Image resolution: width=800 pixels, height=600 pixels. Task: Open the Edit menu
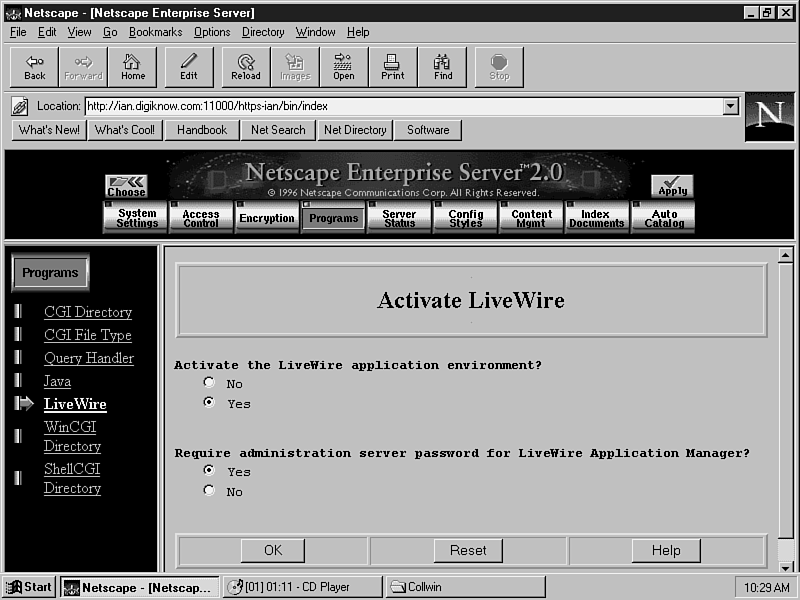47,32
